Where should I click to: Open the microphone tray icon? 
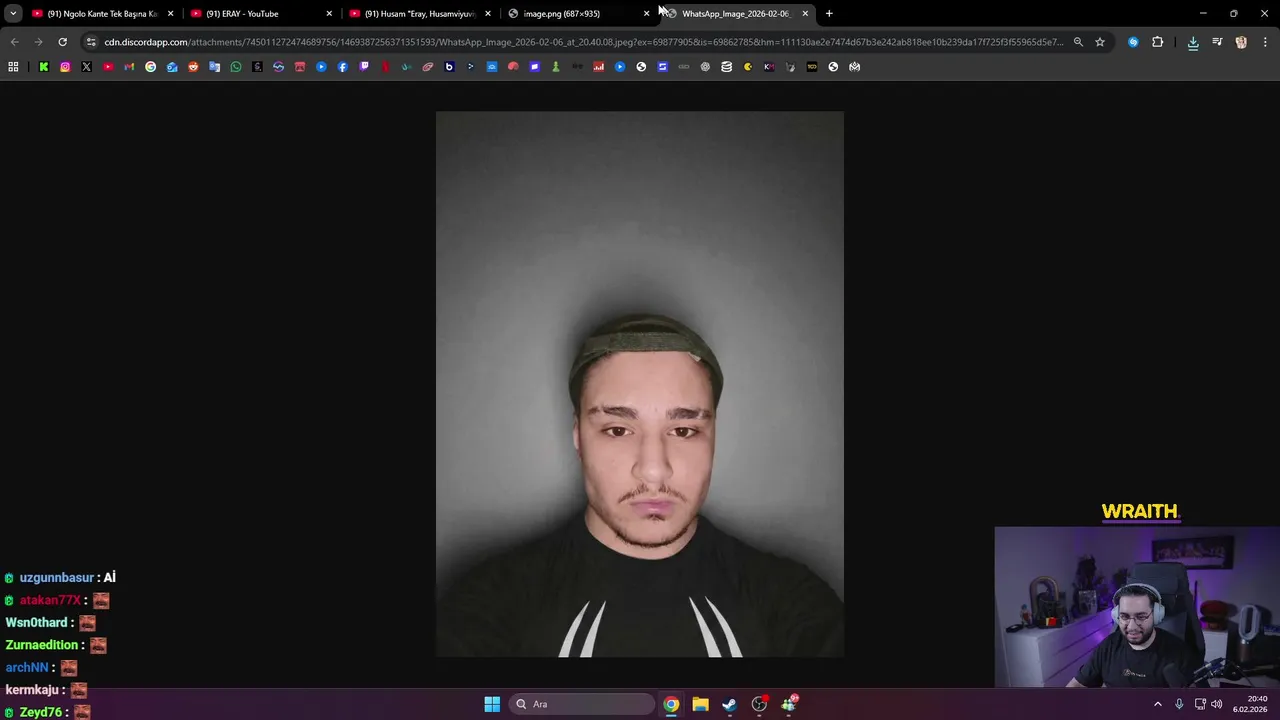pos(1179,704)
